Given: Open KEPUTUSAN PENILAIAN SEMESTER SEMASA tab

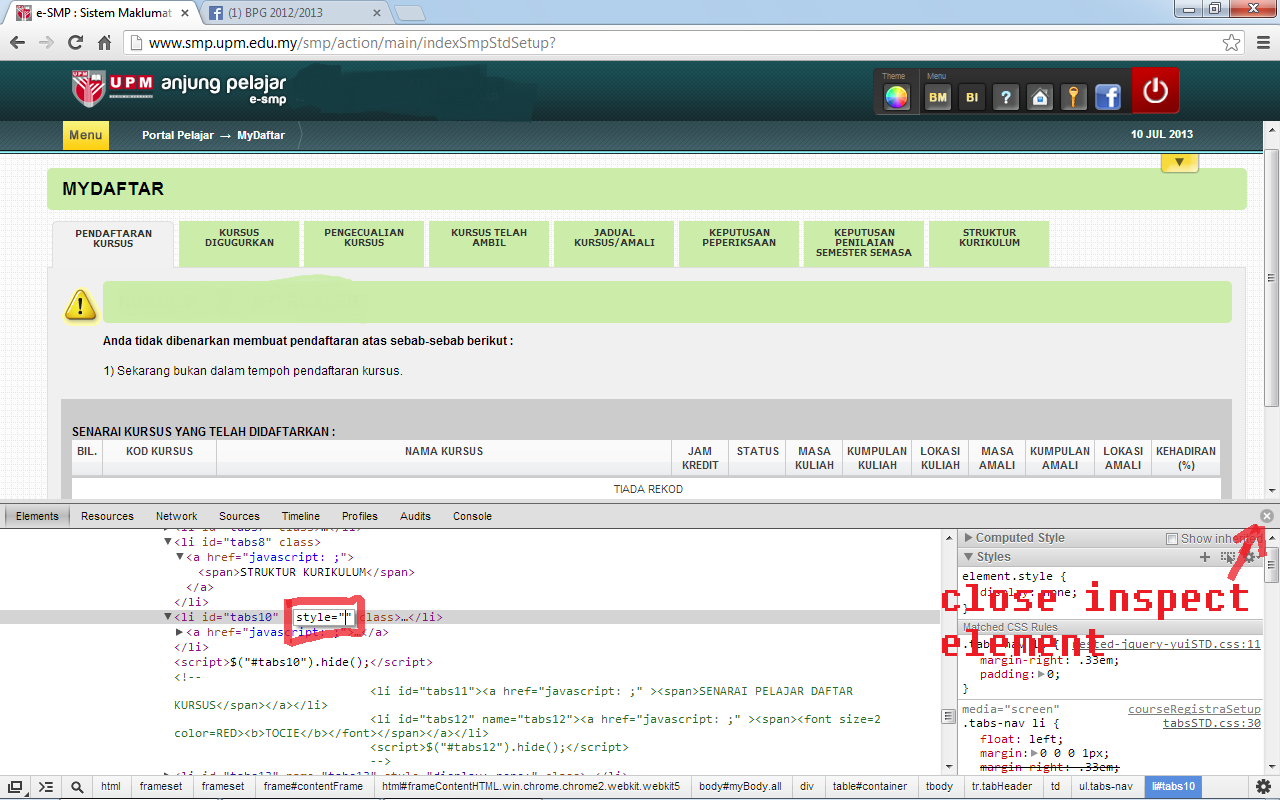Looking at the screenshot, I should [x=864, y=243].
